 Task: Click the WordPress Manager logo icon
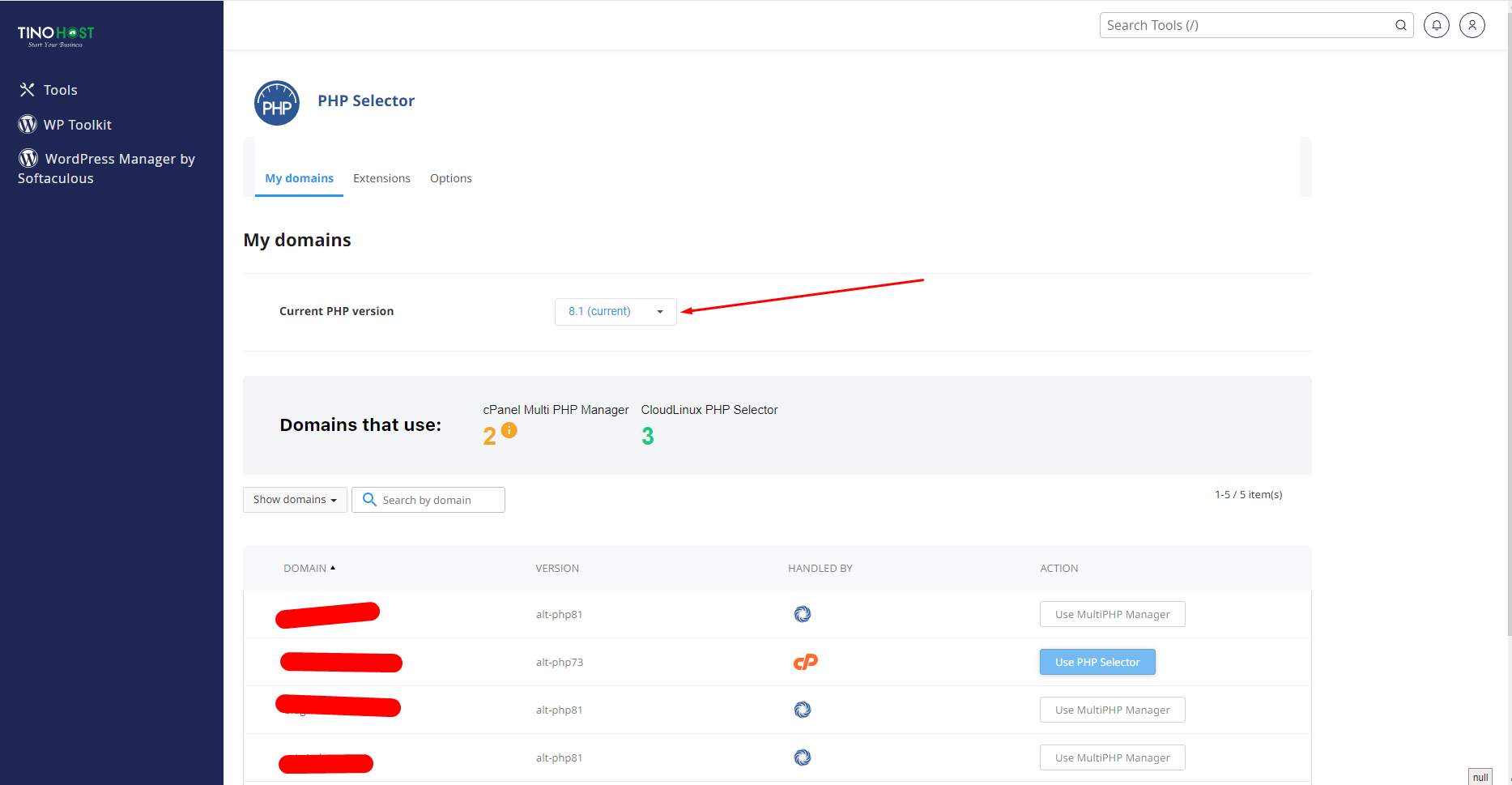coord(28,158)
